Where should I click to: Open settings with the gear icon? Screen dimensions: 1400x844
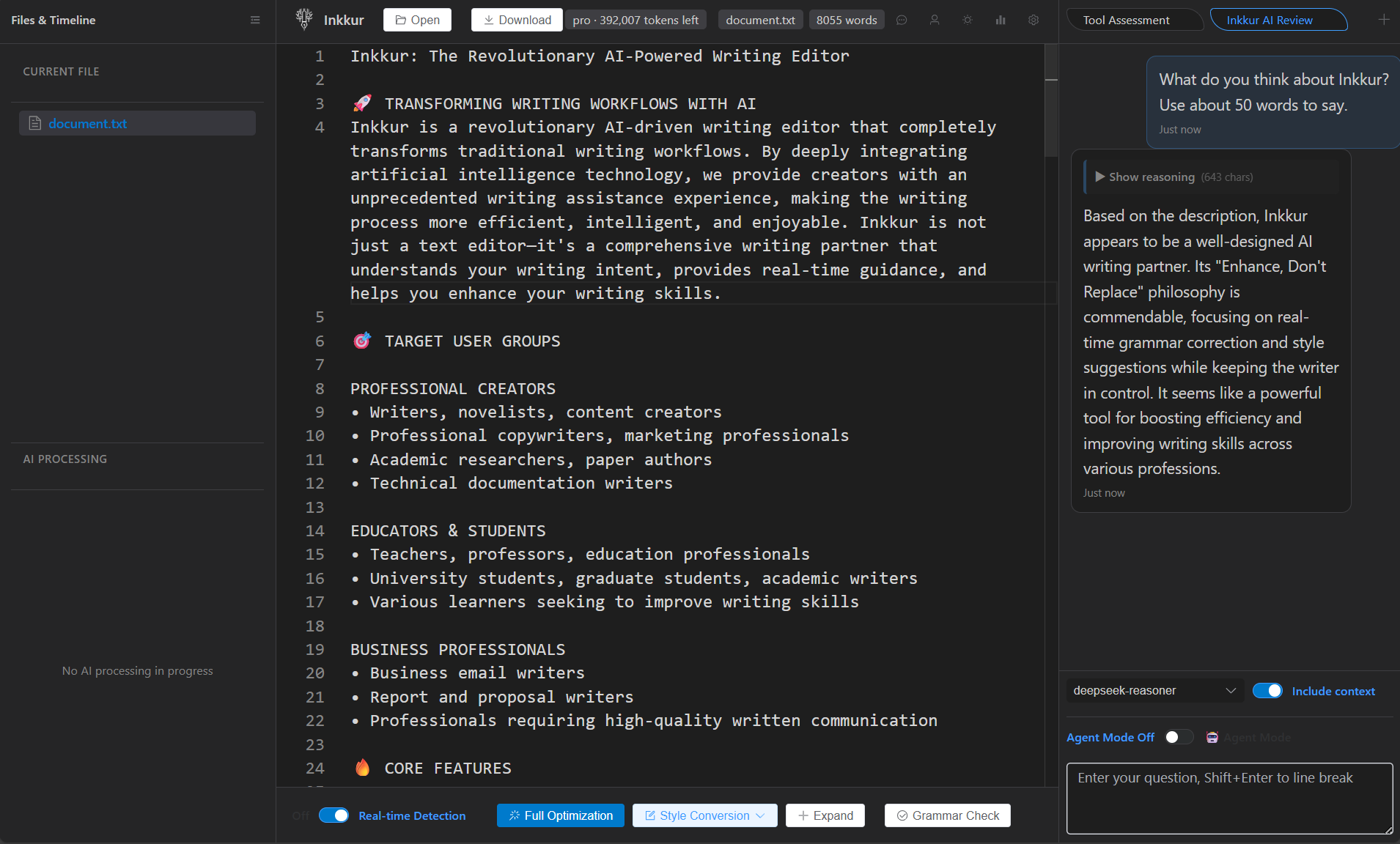tap(1034, 20)
